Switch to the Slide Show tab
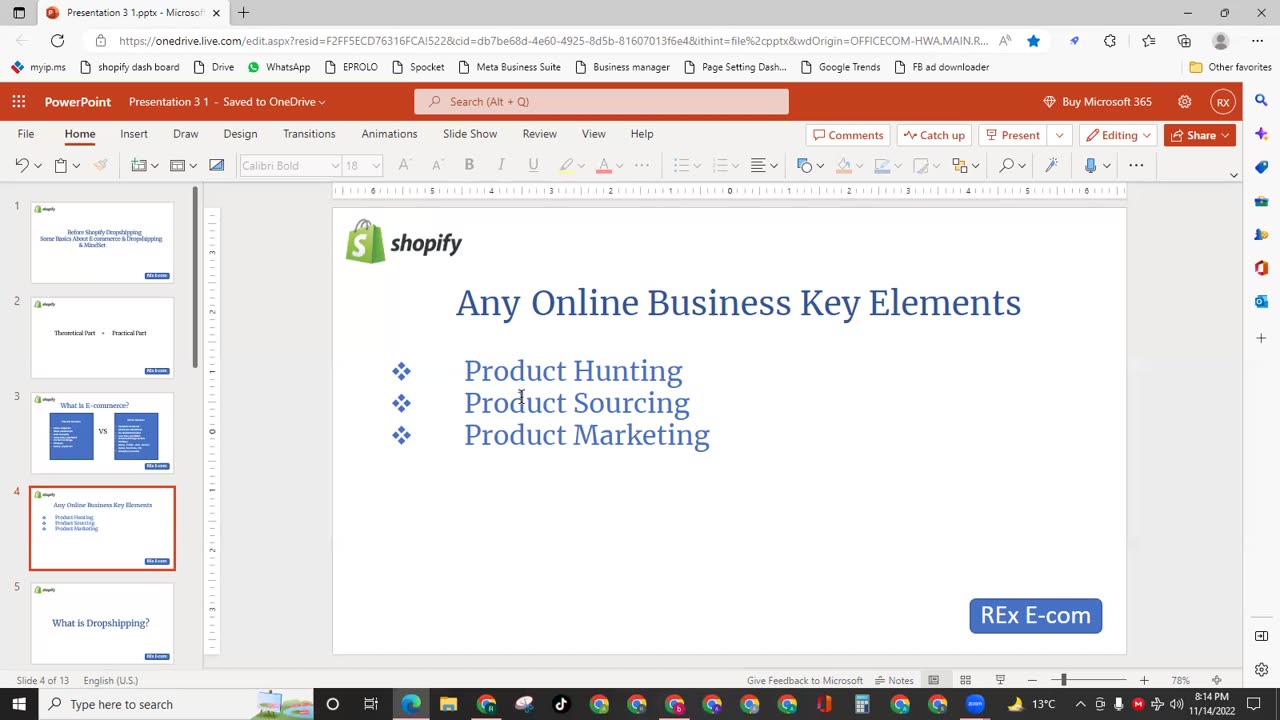 point(470,134)
